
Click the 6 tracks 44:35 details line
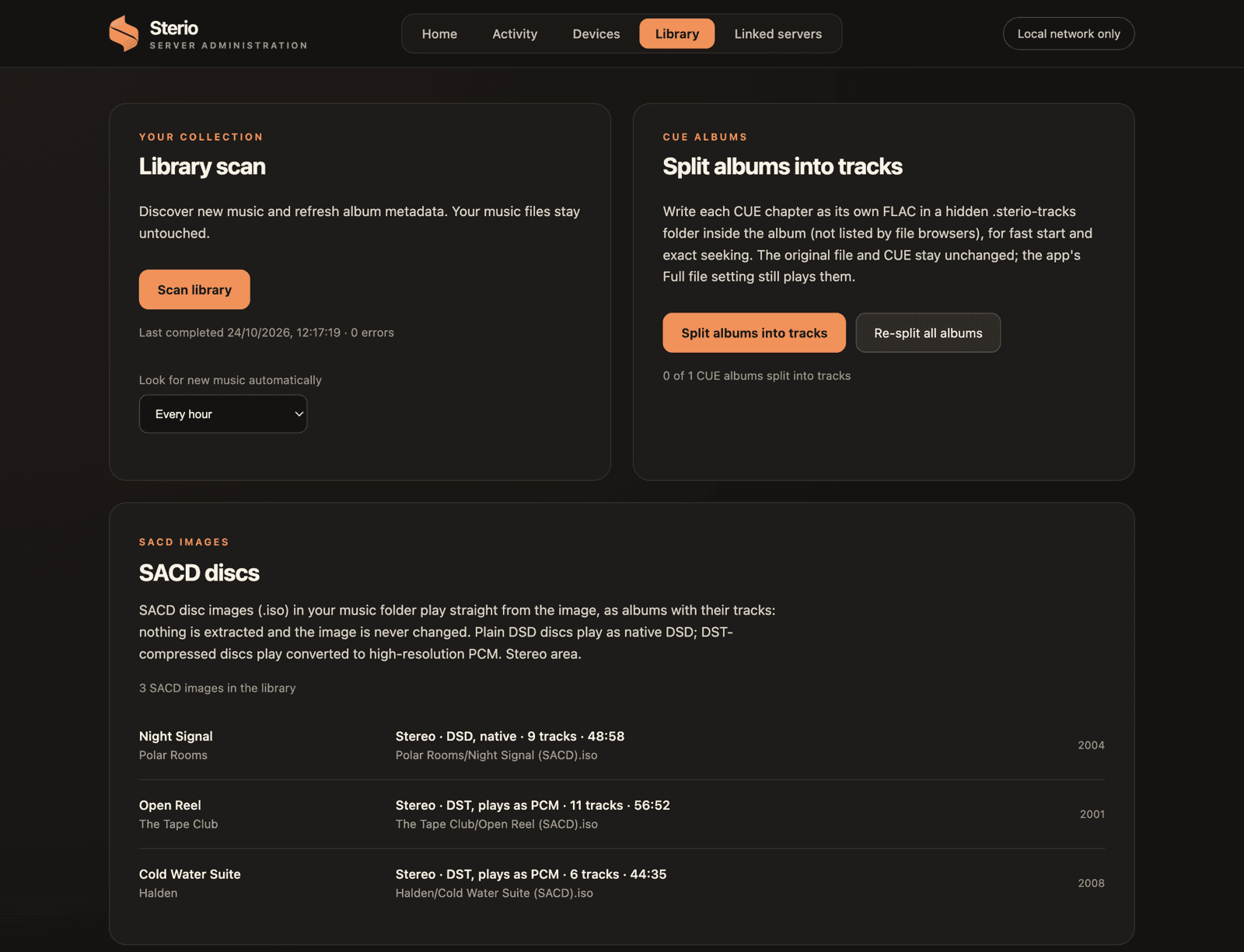(x=530, y=874)
